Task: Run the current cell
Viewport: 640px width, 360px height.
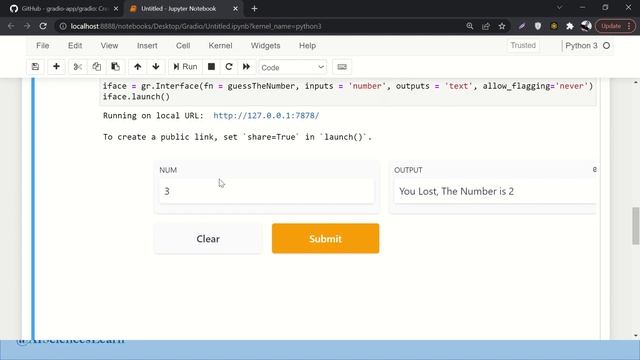Action: click(185, 67)
